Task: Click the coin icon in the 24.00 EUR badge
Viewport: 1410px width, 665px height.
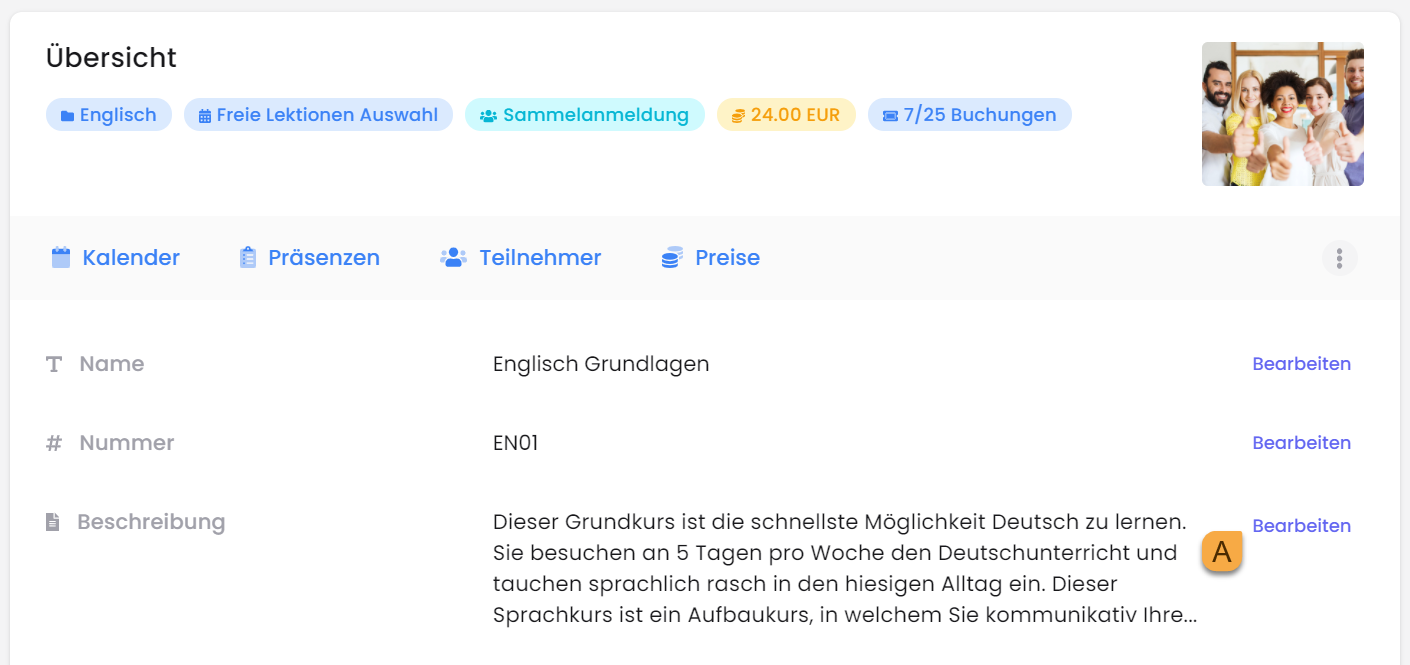Action: point(738,116)
